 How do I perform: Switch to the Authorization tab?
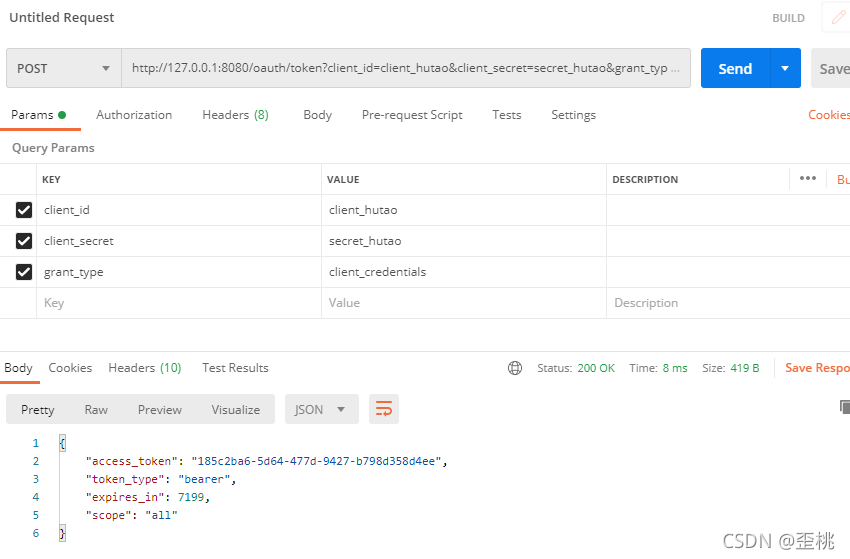pyautogui.click(x=134, y=115)
